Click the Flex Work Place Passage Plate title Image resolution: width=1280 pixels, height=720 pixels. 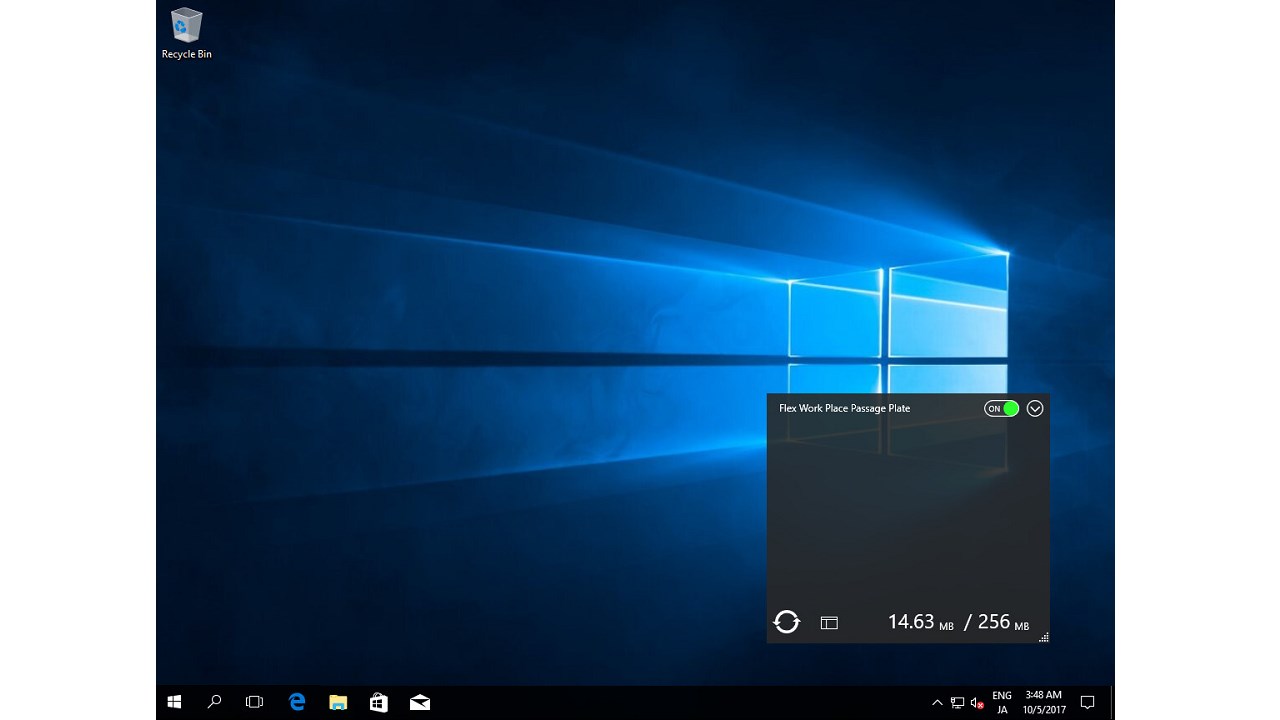tap(845, 408)
